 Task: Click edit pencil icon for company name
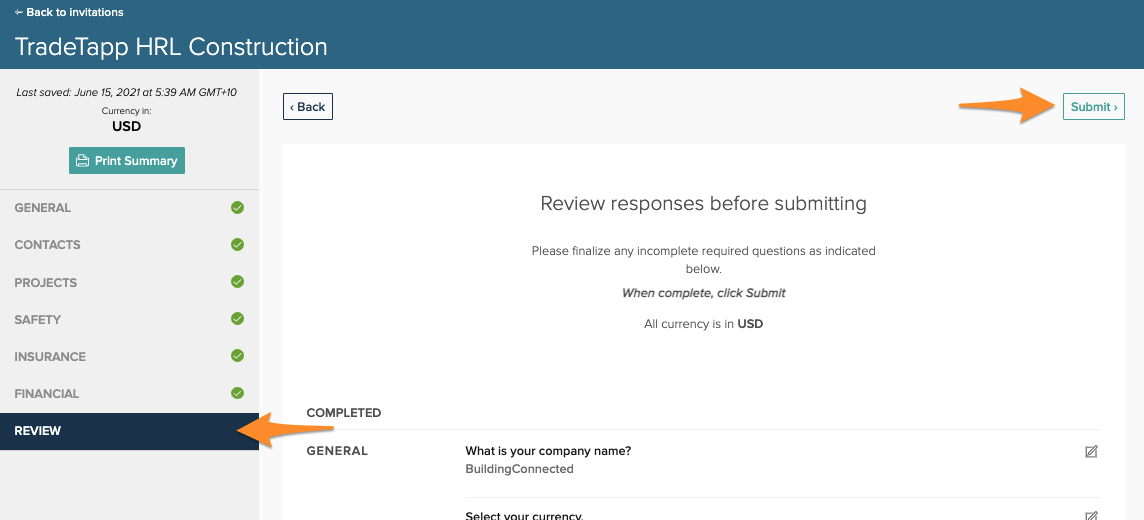[1091, 452]
